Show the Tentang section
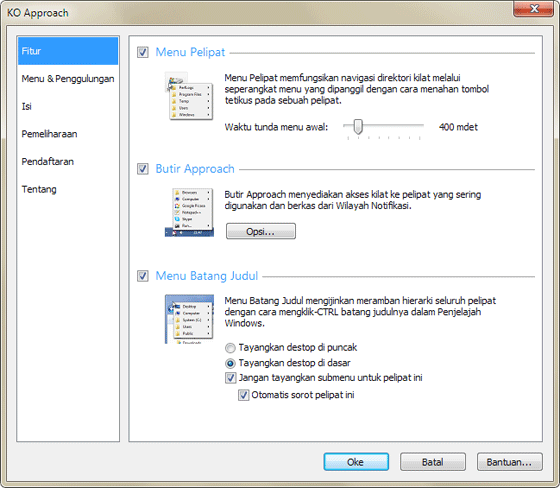560x488 pixels. (x=68, y=189)
